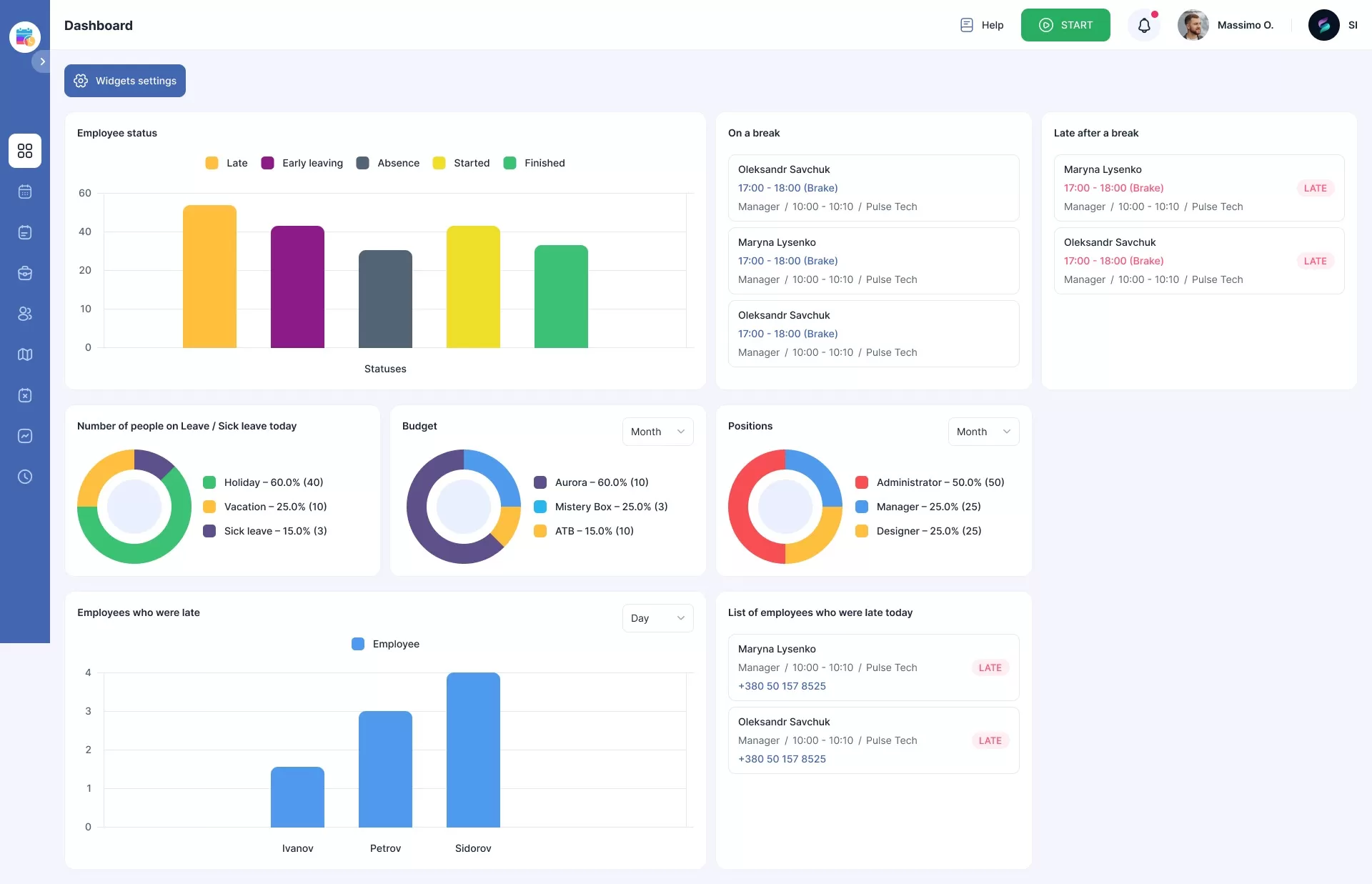Click the briefcase icon in the sidebar
The image size is (1372, 884).
25,273
